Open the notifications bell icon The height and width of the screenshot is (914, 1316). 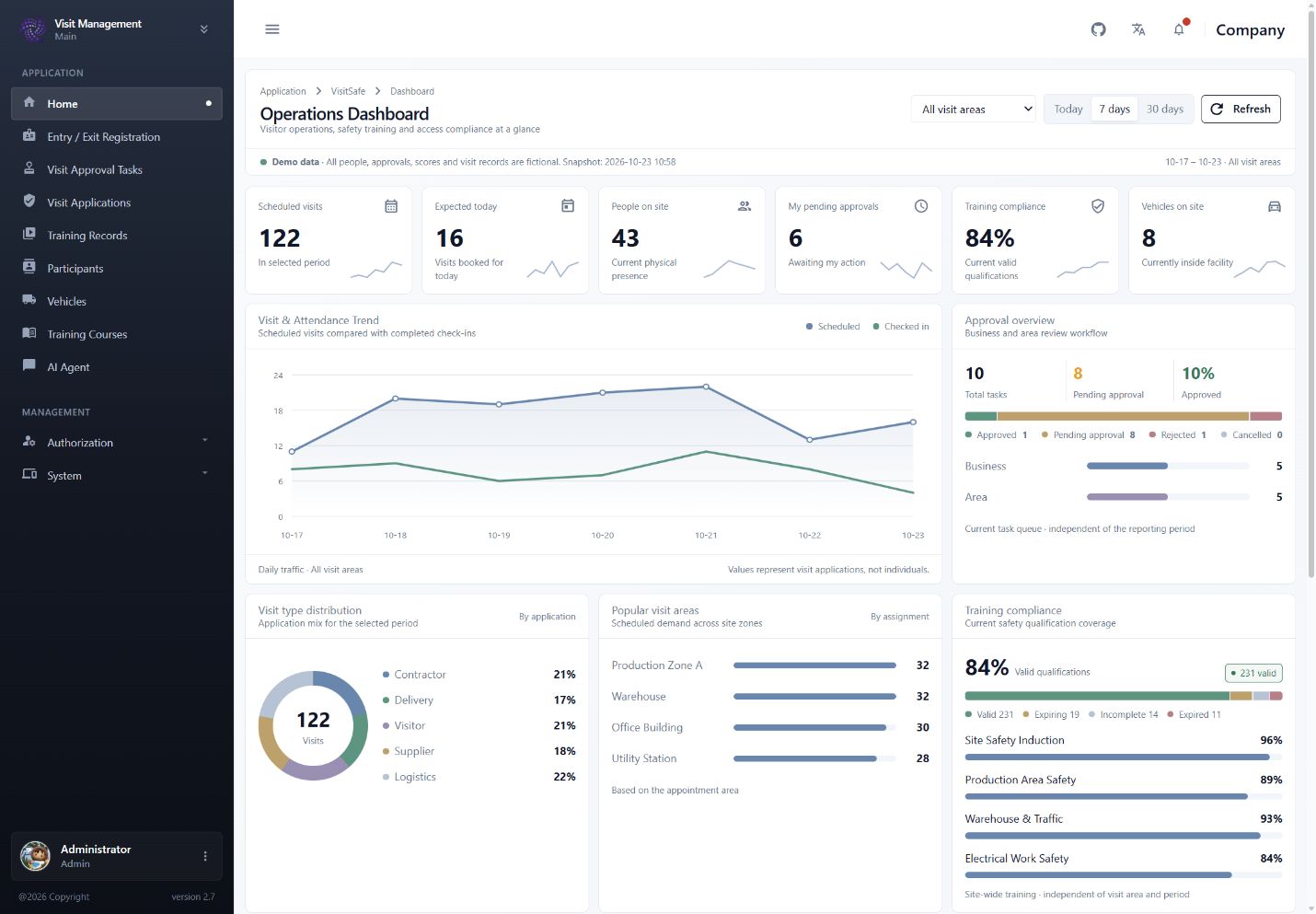pyautogui.click(x=1179, y=29)
